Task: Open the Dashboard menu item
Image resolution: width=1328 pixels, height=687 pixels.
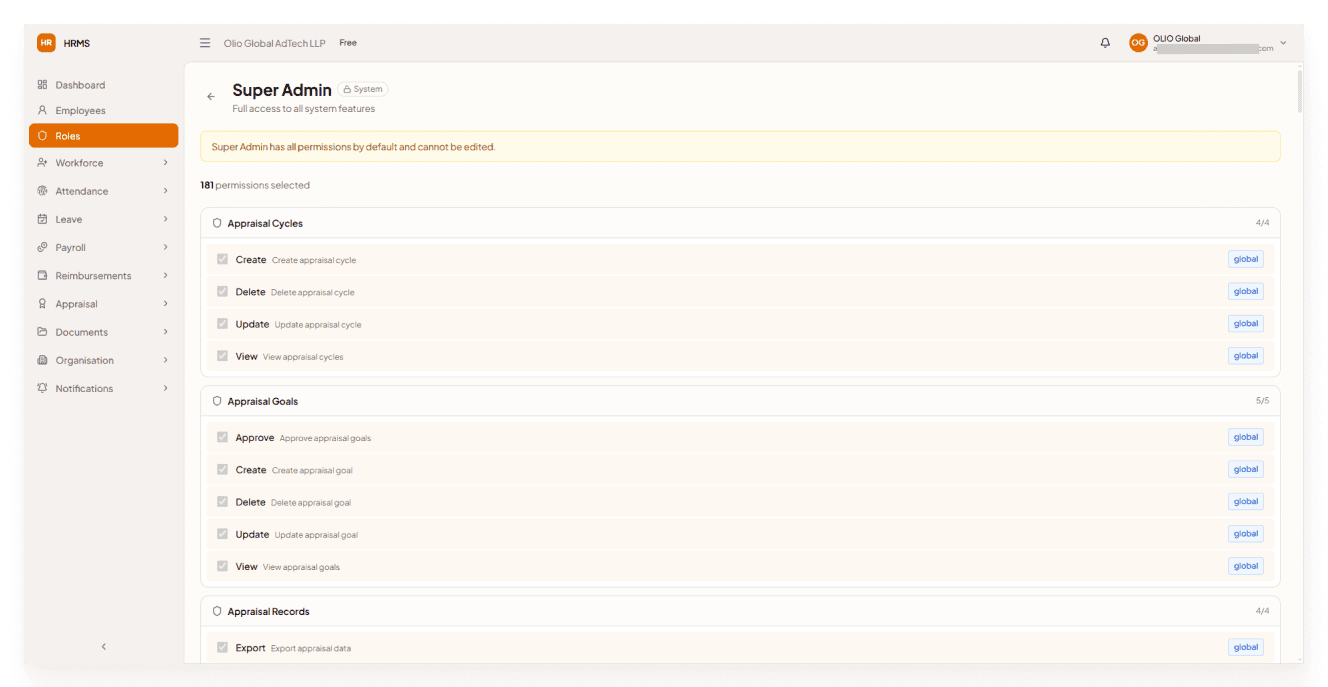Action: coord(104,85)
